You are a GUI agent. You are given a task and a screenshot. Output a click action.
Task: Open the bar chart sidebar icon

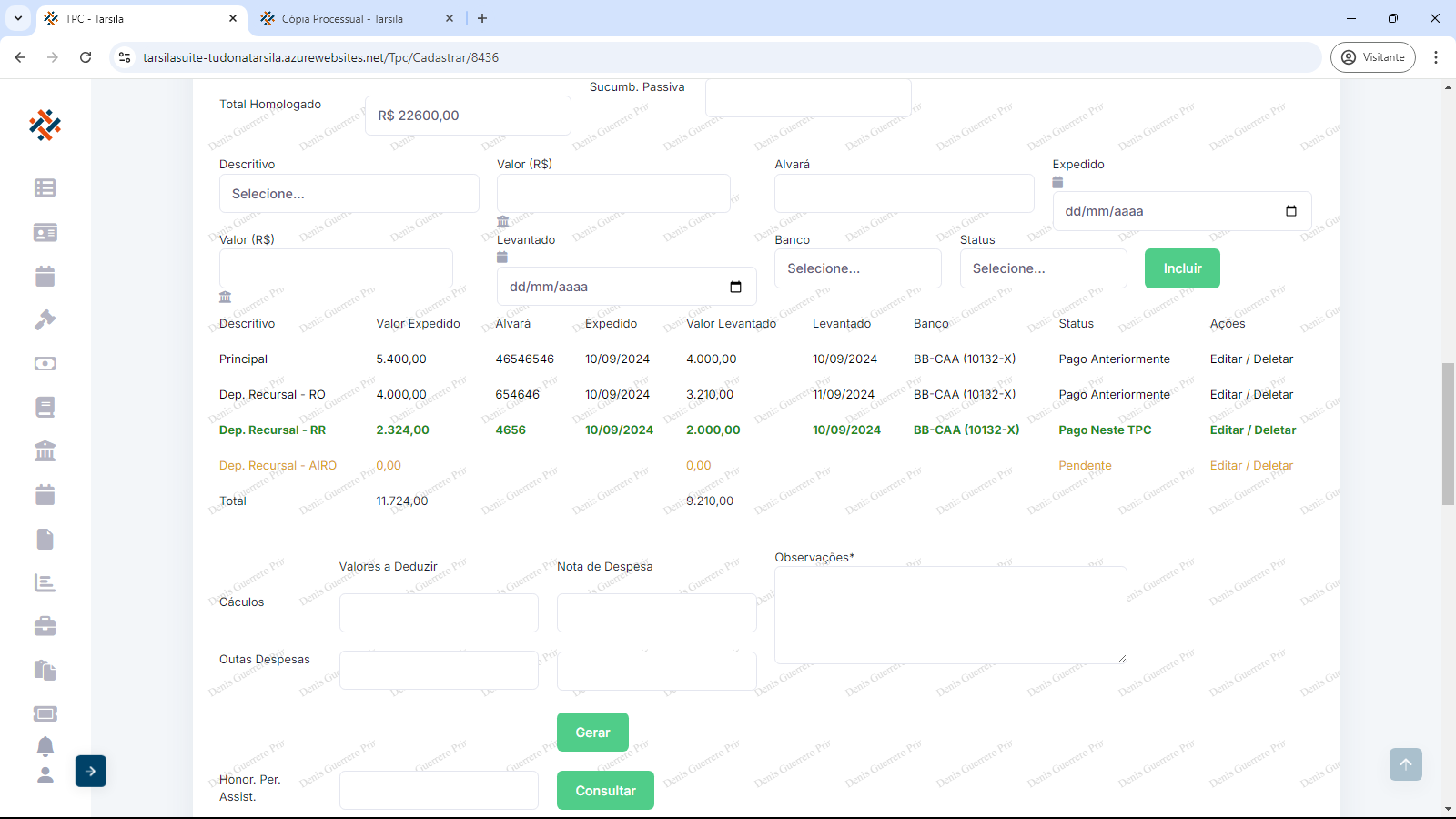coord(45,582)
